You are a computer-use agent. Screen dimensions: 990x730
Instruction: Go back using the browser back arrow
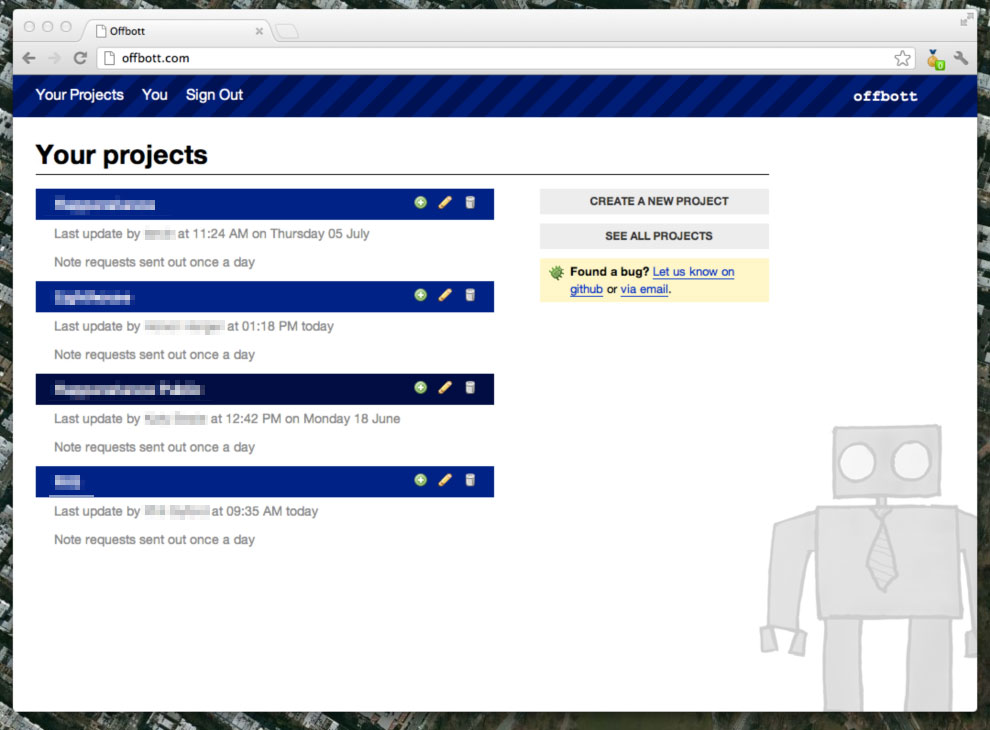pyautogui.click(x=29, y=58)
